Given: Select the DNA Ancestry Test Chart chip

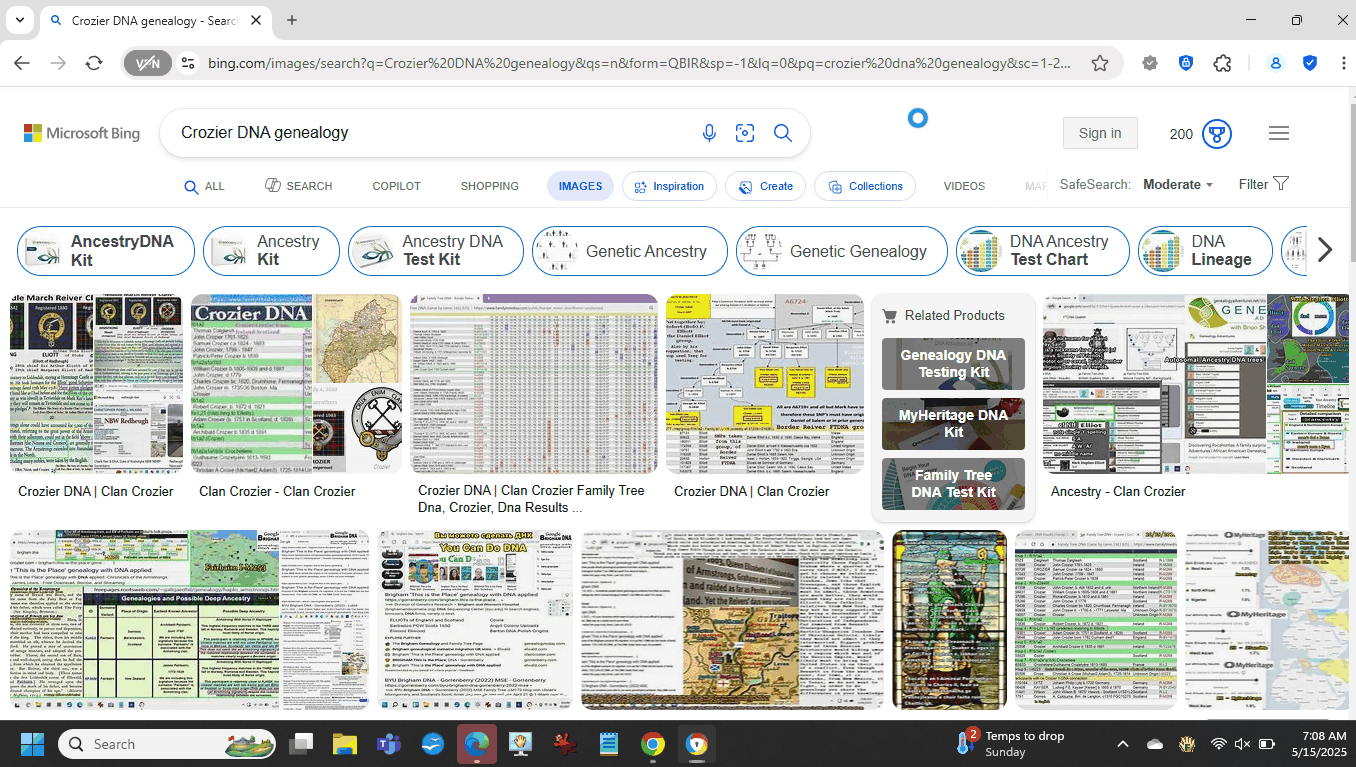Looking at the screenshot, I should pyautogui.click(x=1043, y=250).
